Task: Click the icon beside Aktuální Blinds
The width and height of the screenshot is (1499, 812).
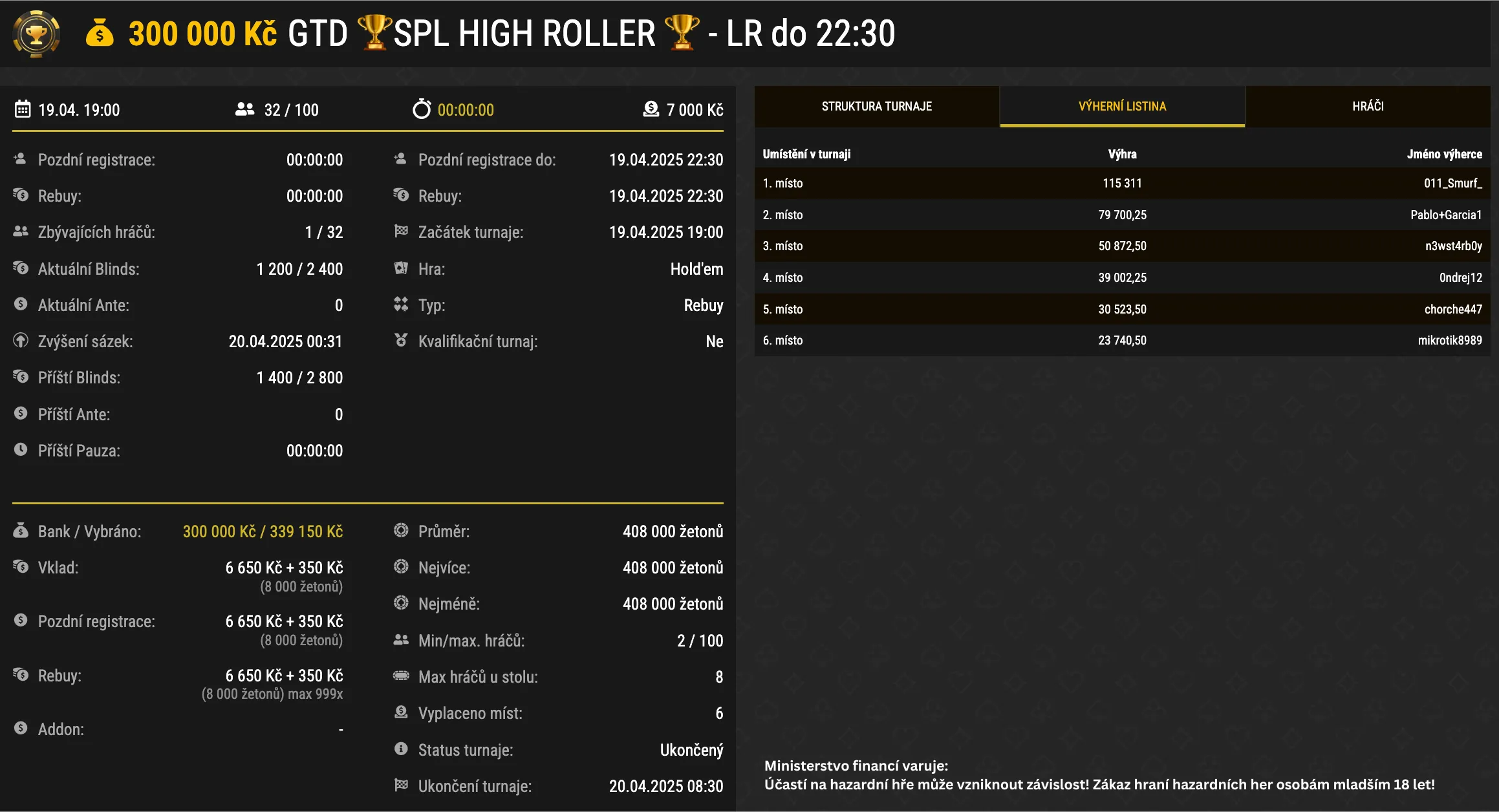Action: coord(19,268)
